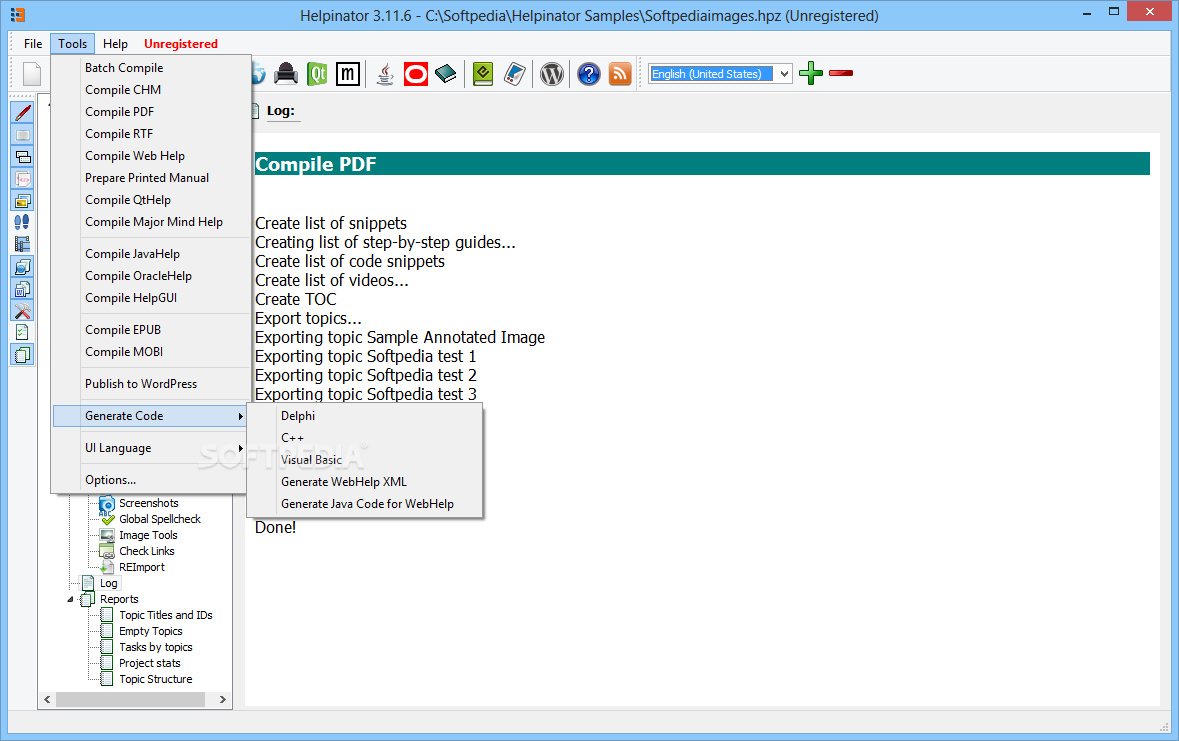Open the language dropdown combo box

784,74
